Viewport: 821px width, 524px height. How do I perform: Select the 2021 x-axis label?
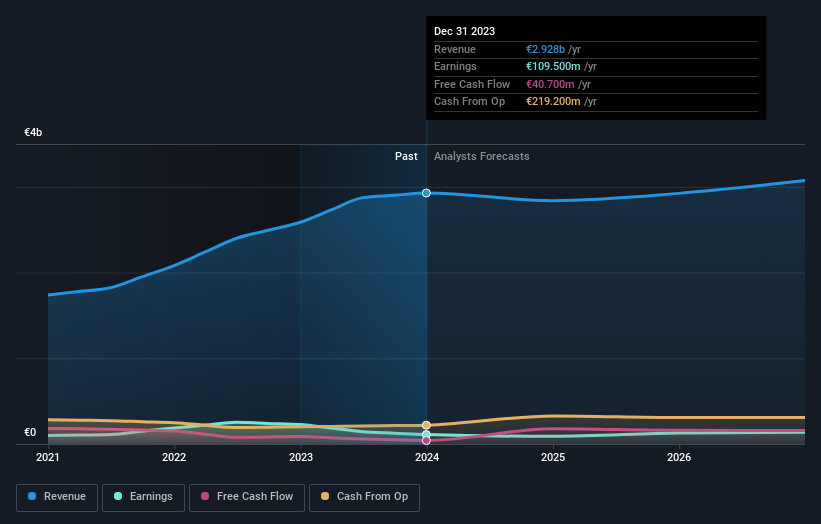tap(48, 458)
